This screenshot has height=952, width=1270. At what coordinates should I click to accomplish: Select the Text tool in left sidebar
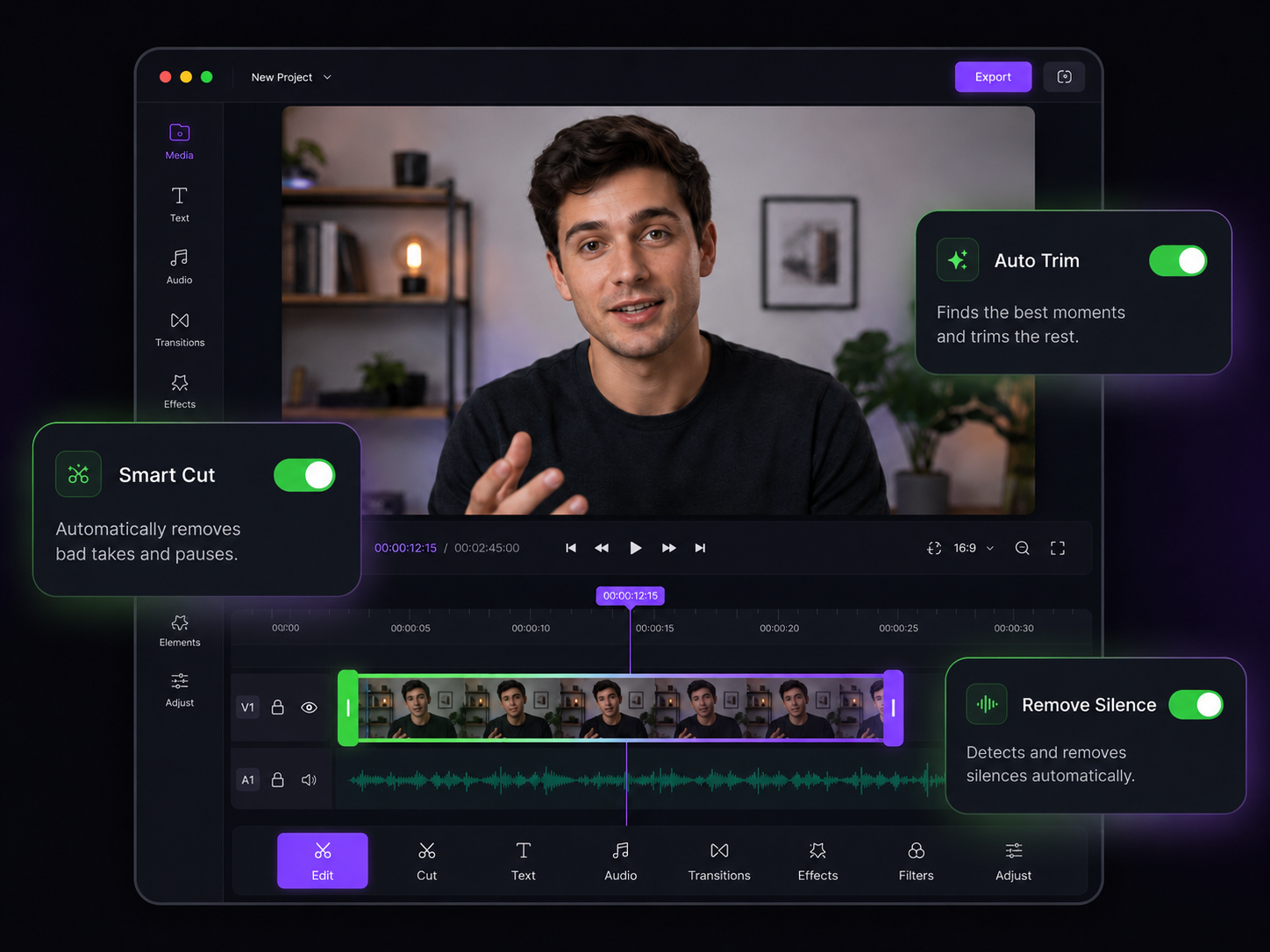(x=180, y=204)
